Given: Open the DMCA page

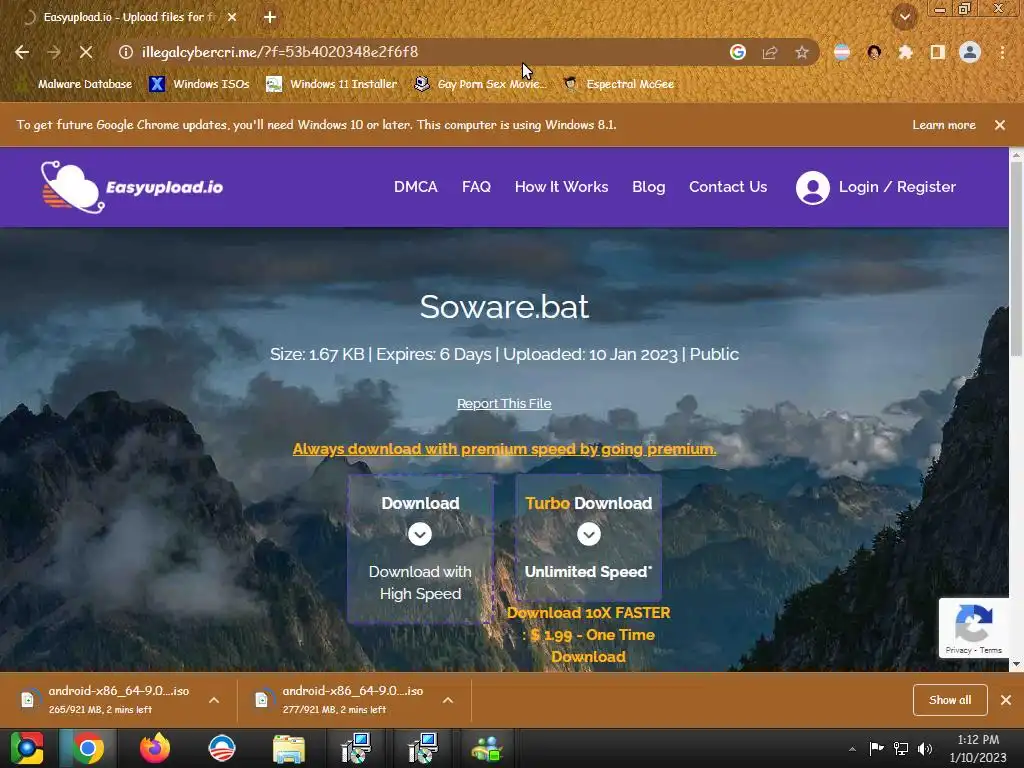Looking at the screenshot, I should (x=415, y=187).
